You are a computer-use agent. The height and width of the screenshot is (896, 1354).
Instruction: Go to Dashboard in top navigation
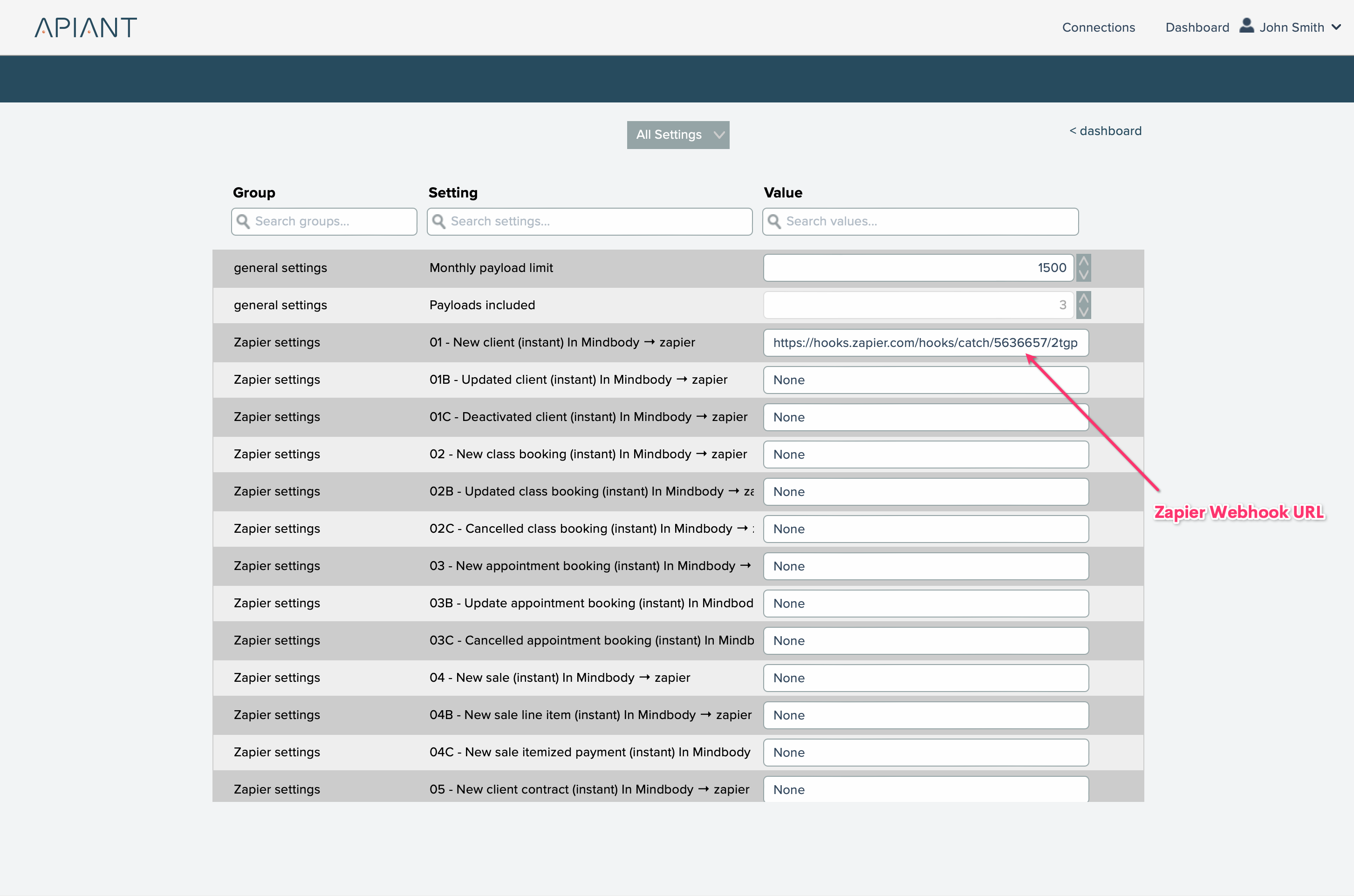coord(1197,27)
